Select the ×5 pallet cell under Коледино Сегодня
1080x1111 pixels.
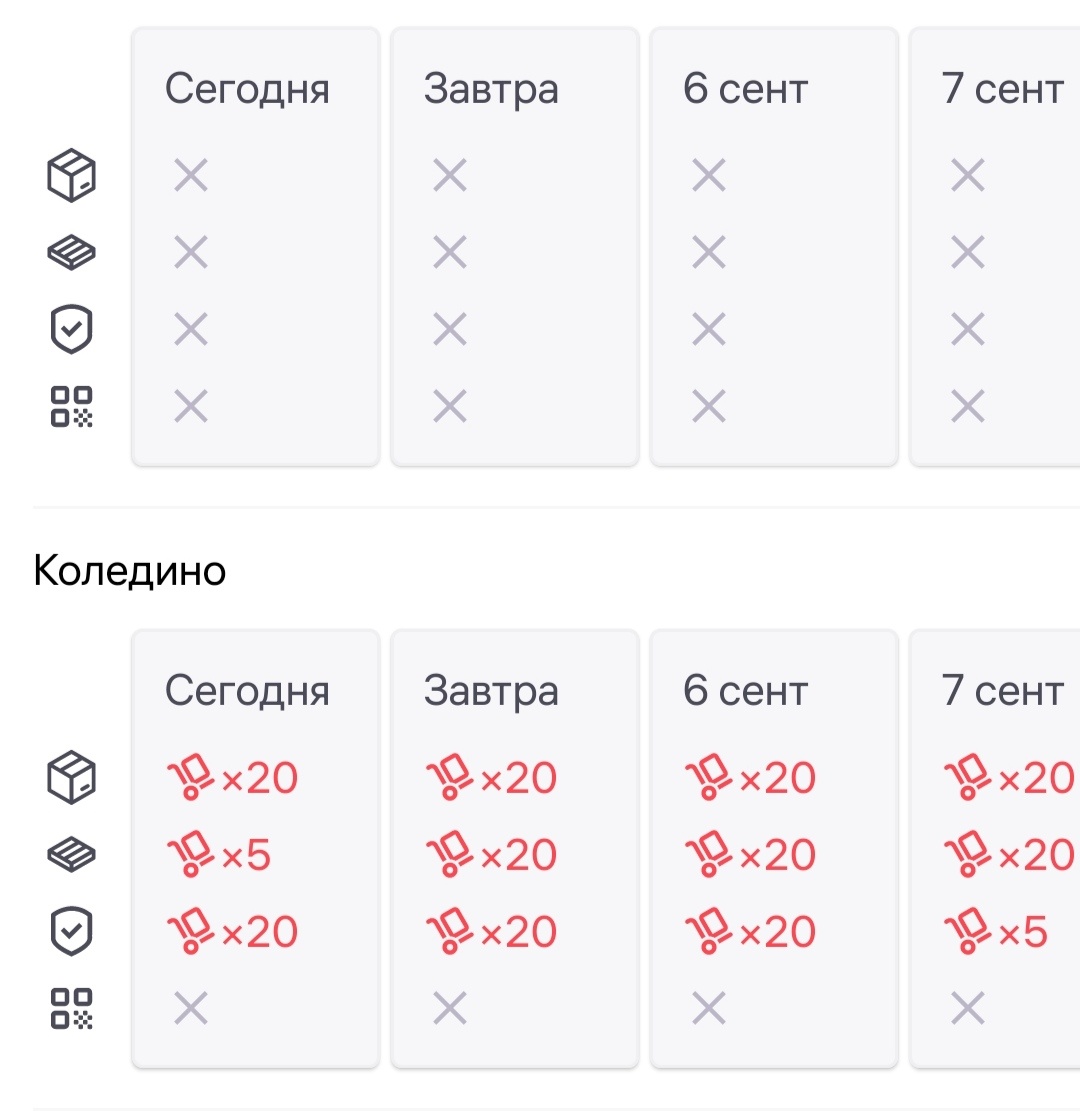click(x=218, y=855)
